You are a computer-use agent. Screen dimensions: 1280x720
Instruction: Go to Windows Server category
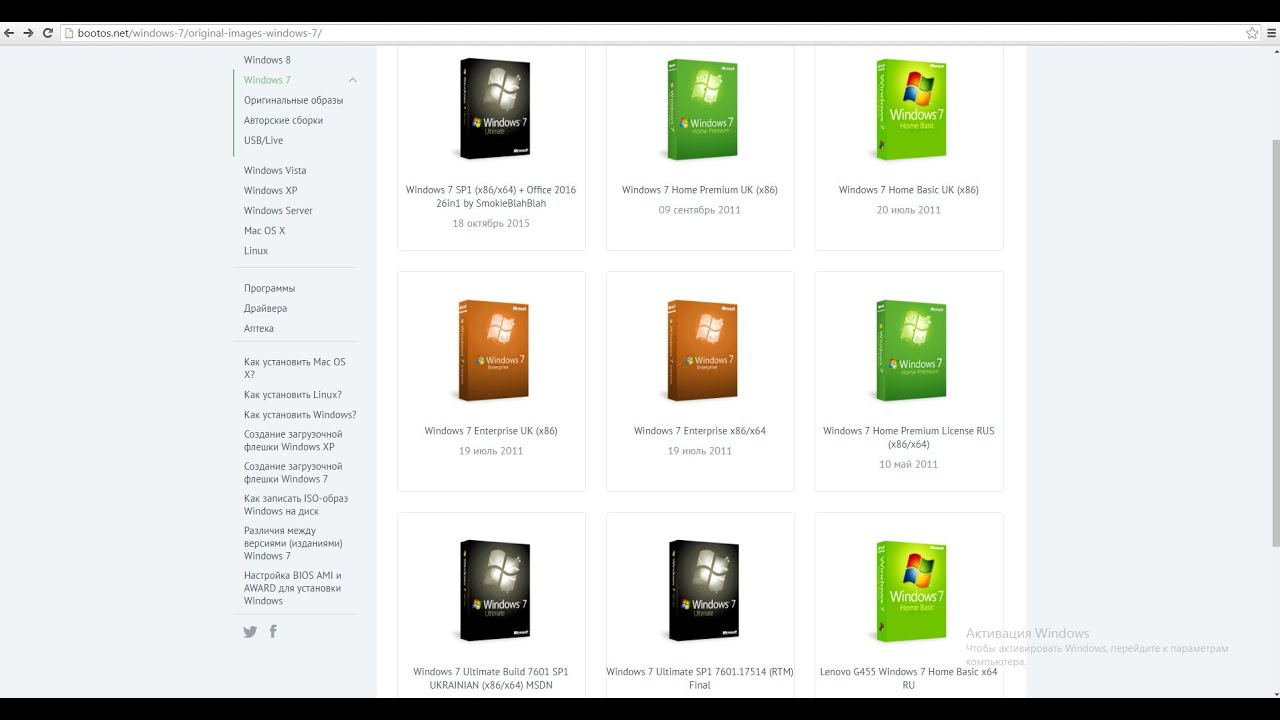click(x=278, y=210)
